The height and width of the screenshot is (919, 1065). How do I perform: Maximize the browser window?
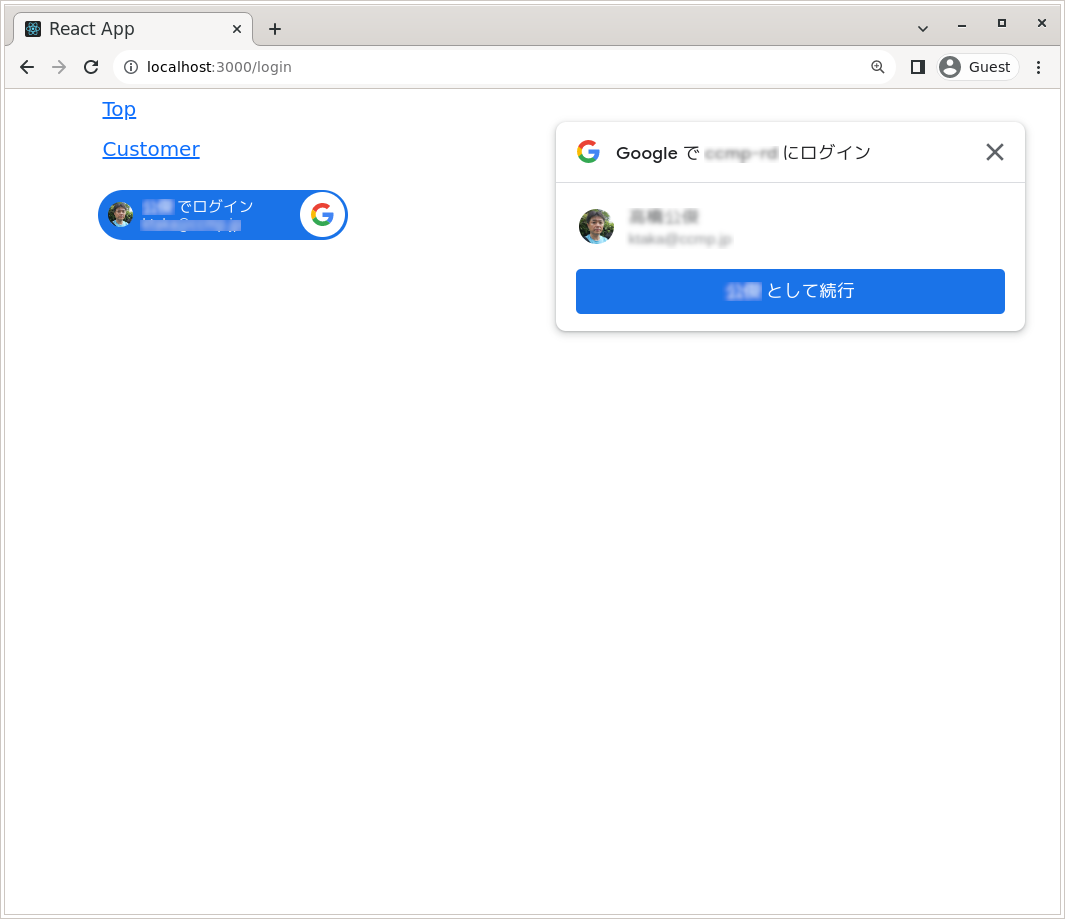point(1001,23)
